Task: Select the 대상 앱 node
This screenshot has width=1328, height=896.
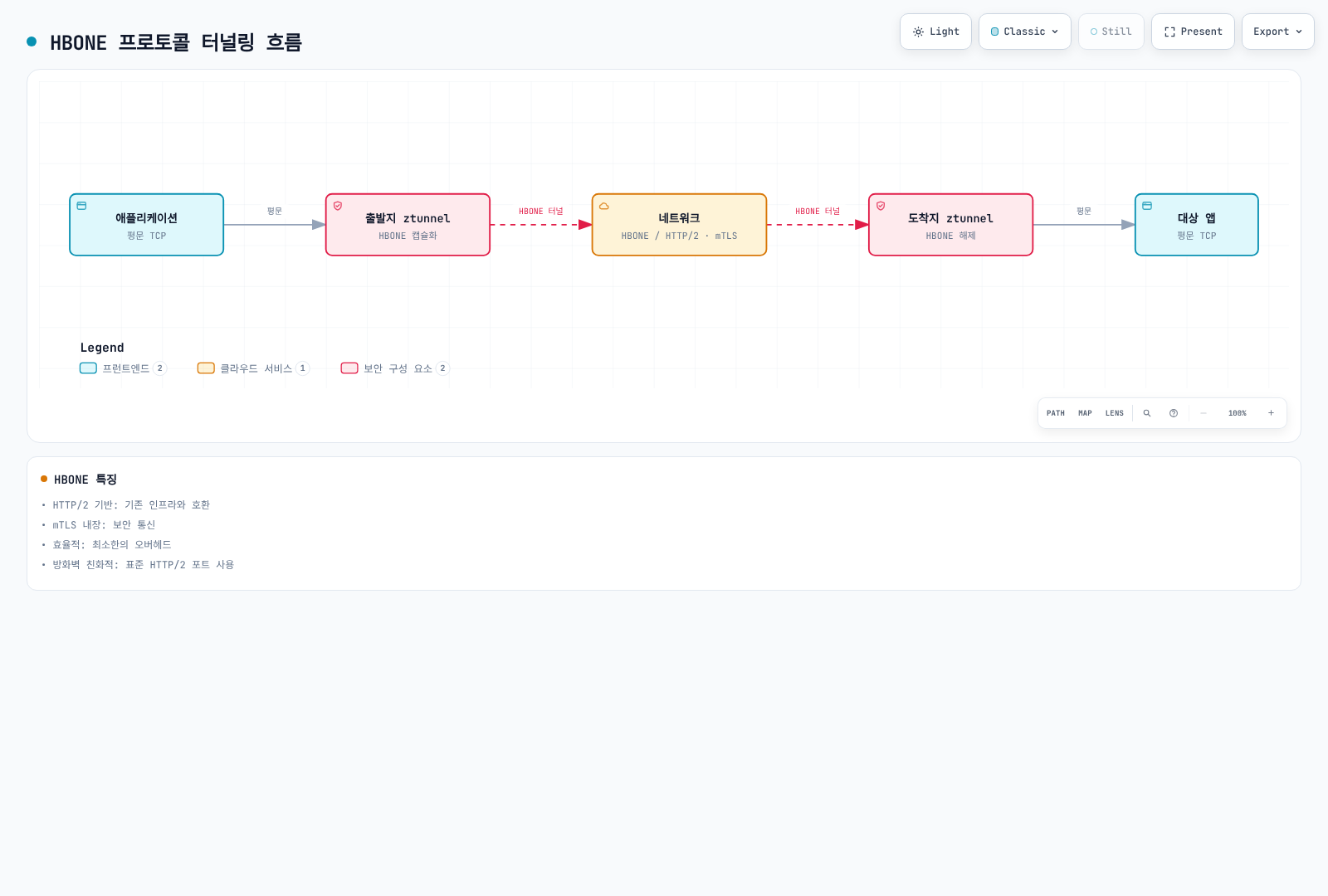Action: tap(1197, 225)
